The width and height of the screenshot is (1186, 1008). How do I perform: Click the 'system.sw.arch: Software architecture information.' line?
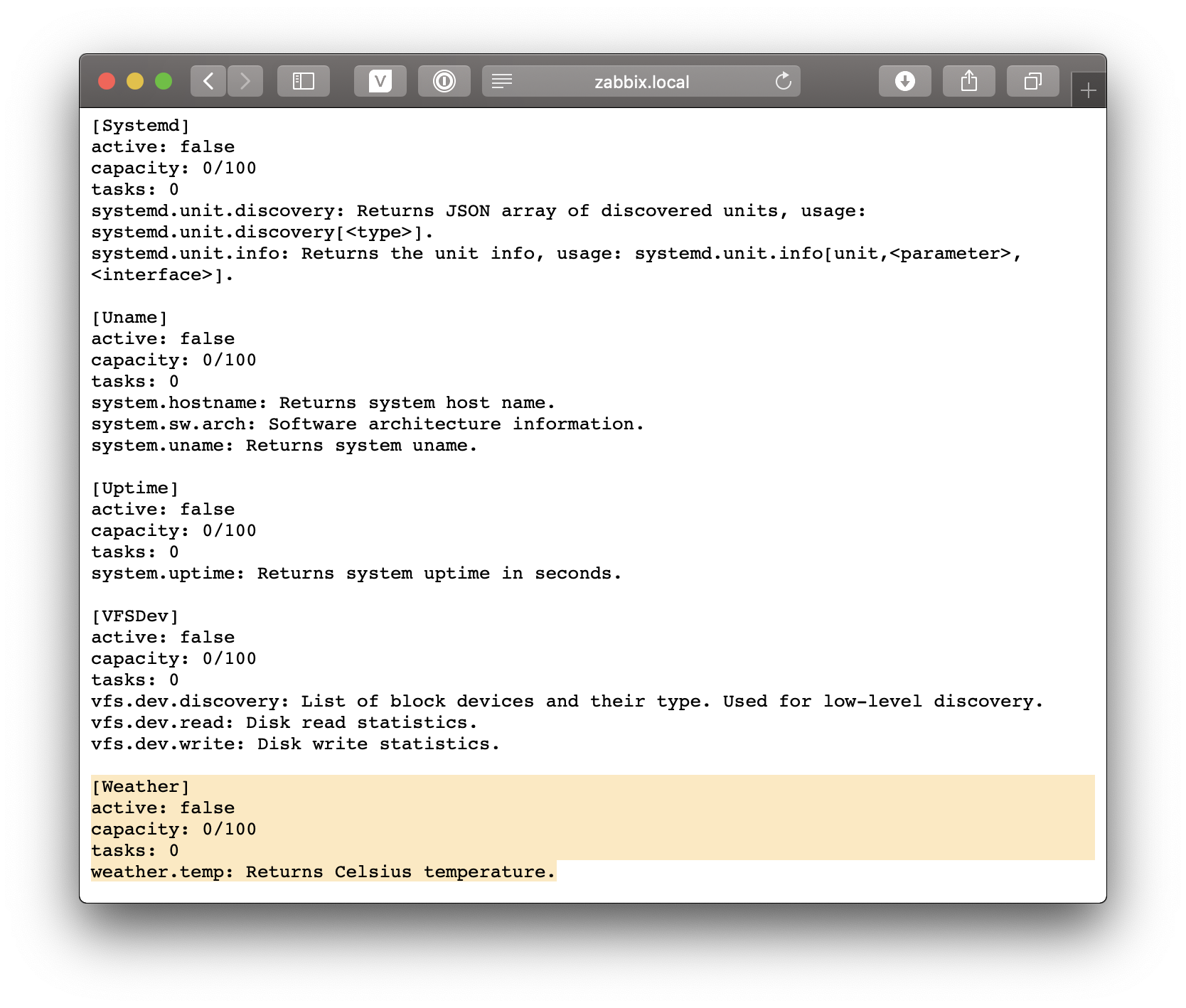coord(368,424)
